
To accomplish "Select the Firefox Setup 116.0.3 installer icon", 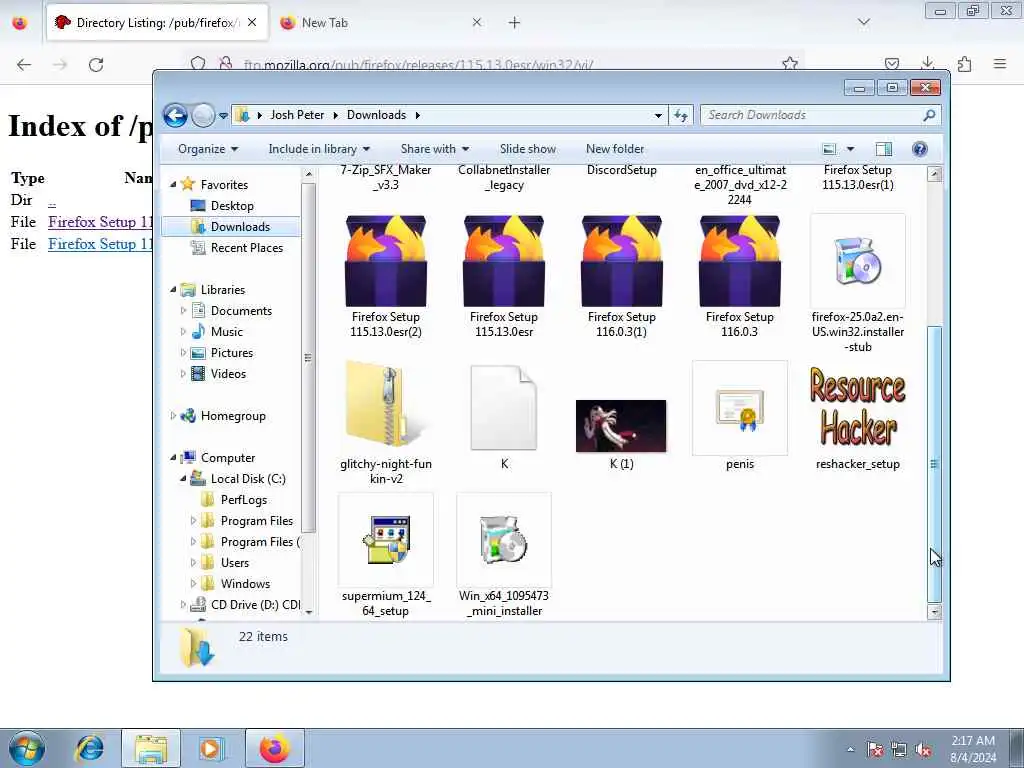I will click(x=739, y=261).
